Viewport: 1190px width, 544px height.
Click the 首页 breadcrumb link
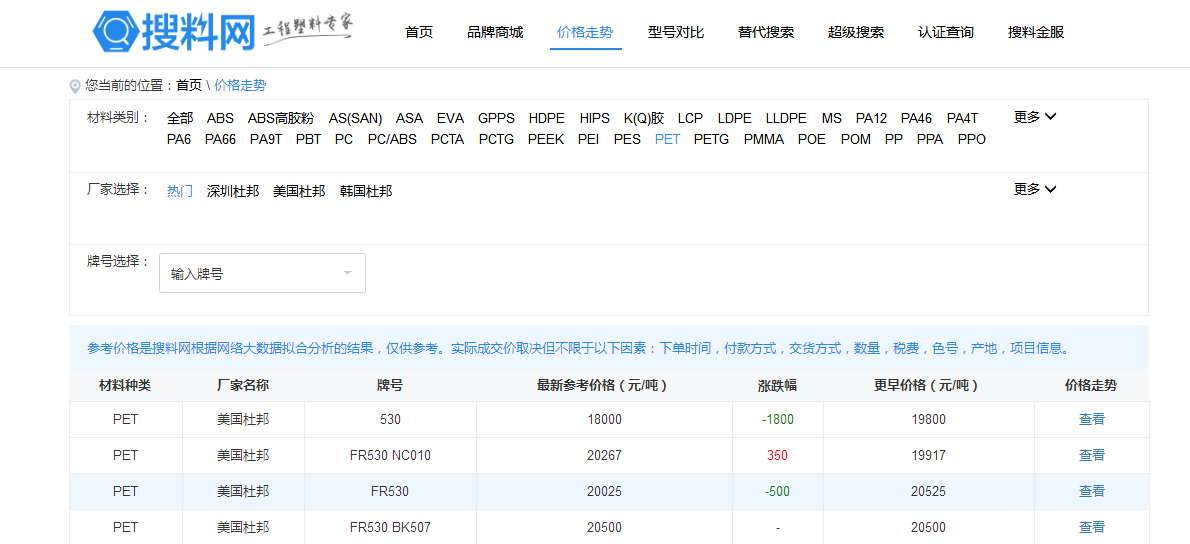pyautogui.click(x=189, y=86)
